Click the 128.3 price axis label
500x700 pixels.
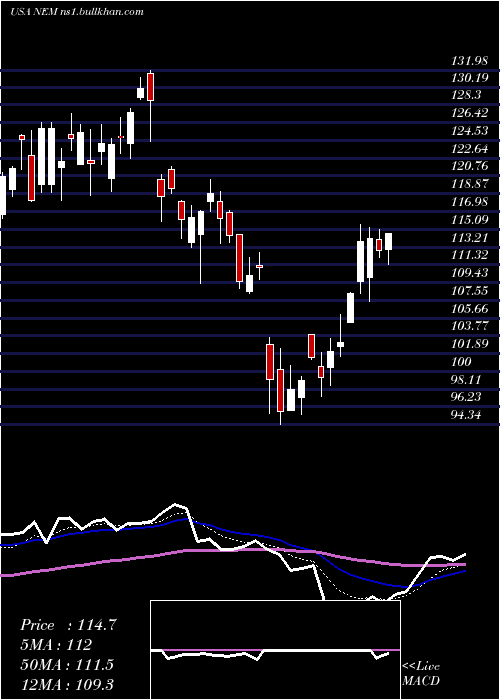[x=467, y=96]
